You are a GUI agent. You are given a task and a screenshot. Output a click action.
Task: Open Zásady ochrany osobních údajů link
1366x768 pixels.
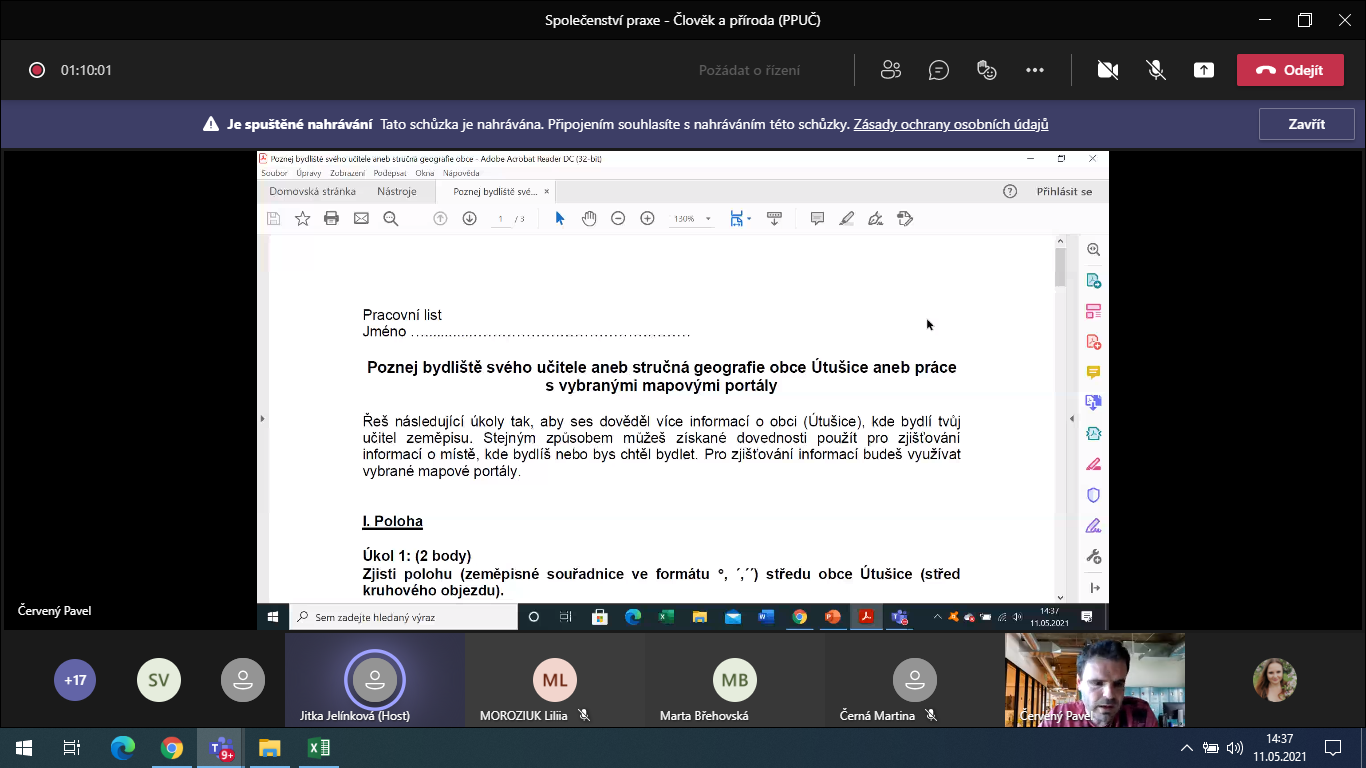point(950,125)
